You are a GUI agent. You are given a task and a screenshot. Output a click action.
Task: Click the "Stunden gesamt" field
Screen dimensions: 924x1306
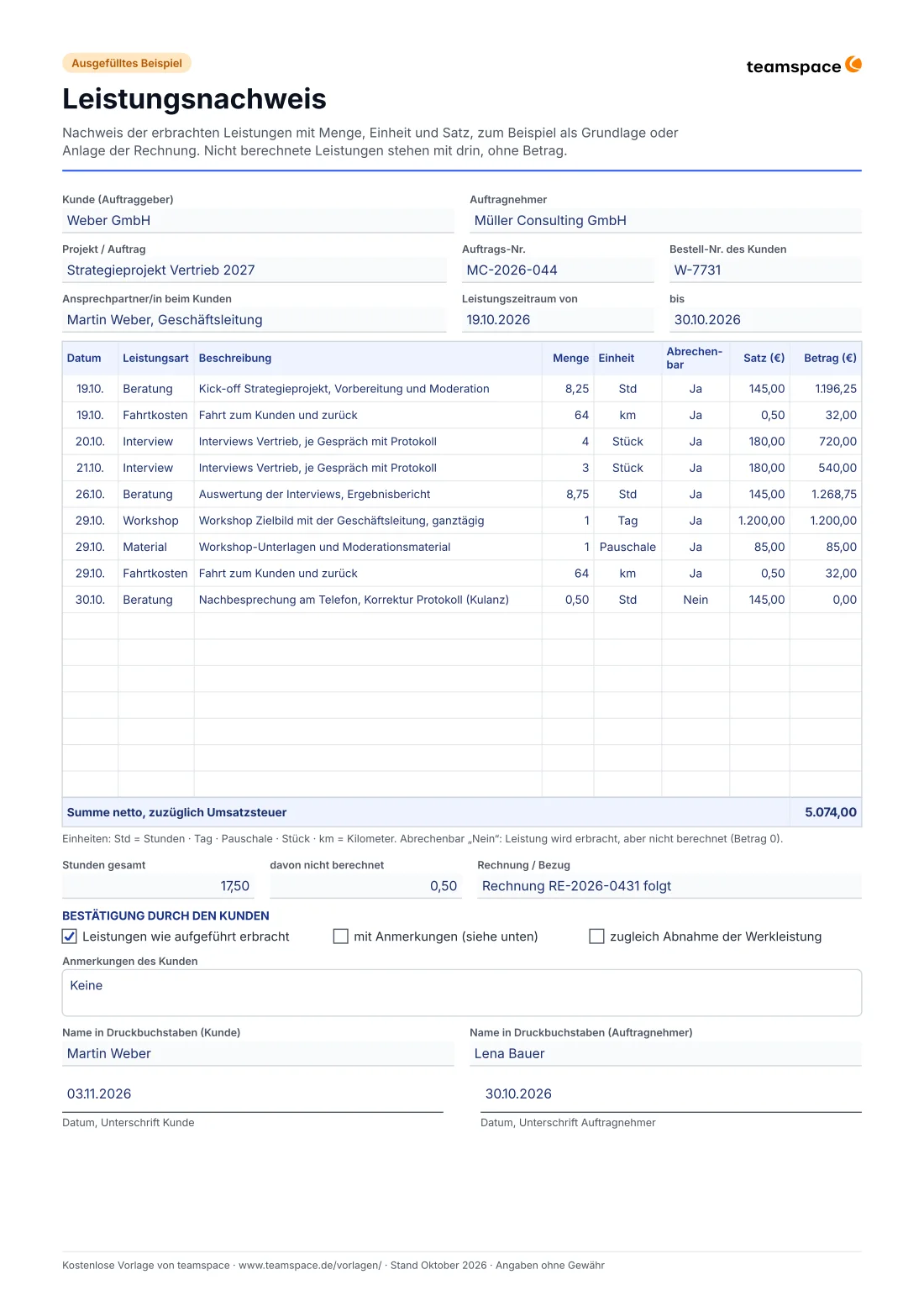click(158, 886)
